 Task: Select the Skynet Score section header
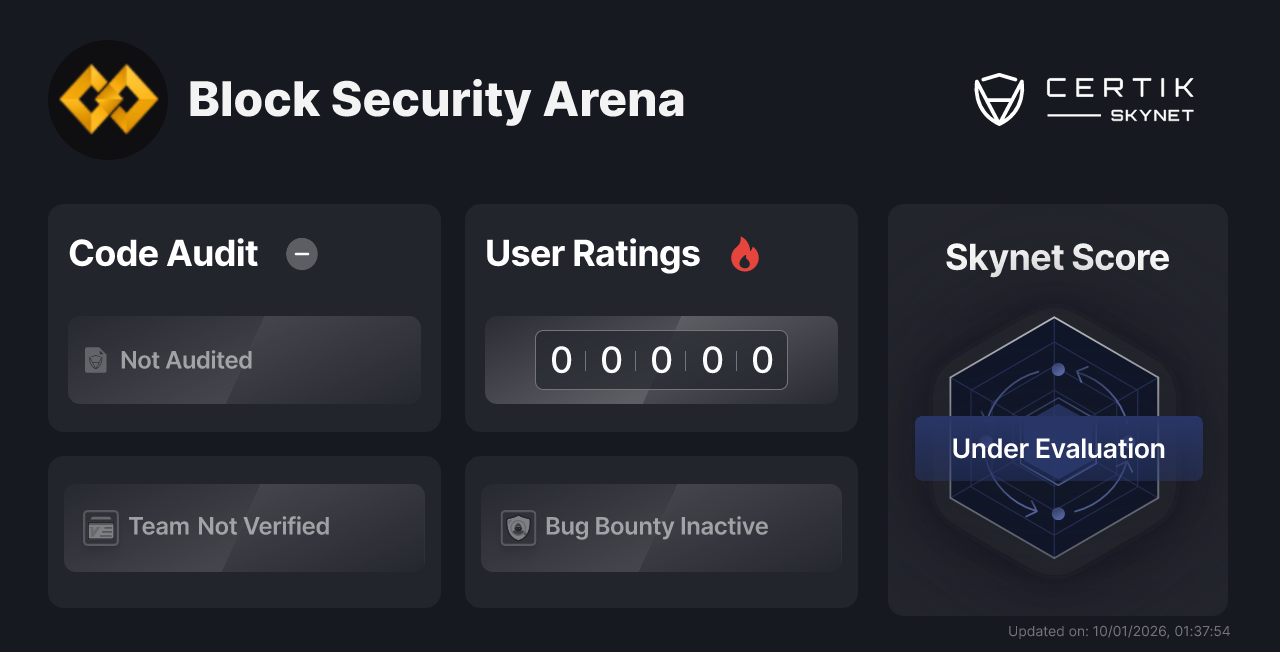1057,258
